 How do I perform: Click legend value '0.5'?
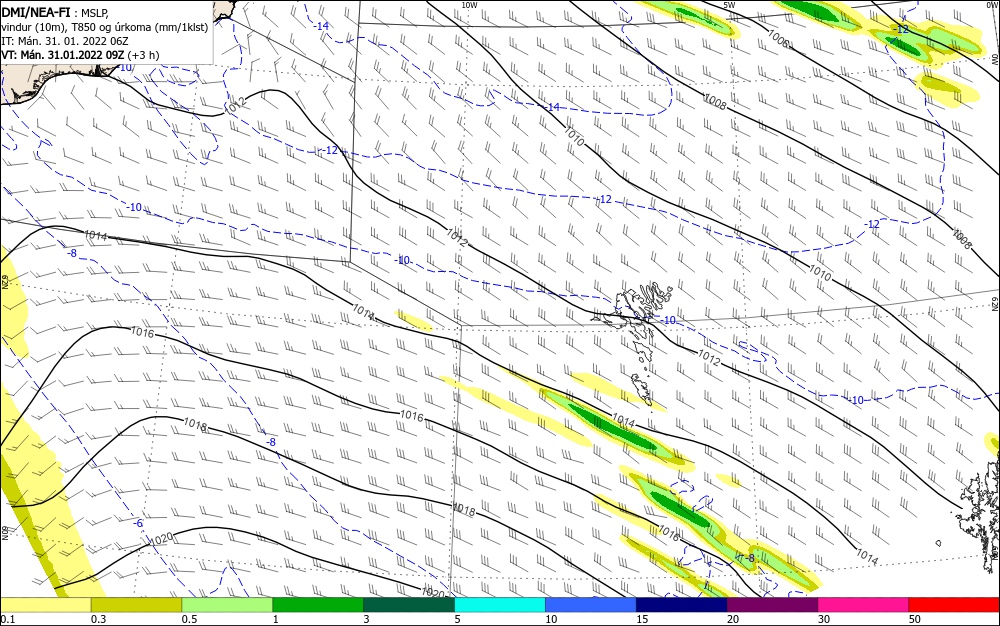pos(189,619)
